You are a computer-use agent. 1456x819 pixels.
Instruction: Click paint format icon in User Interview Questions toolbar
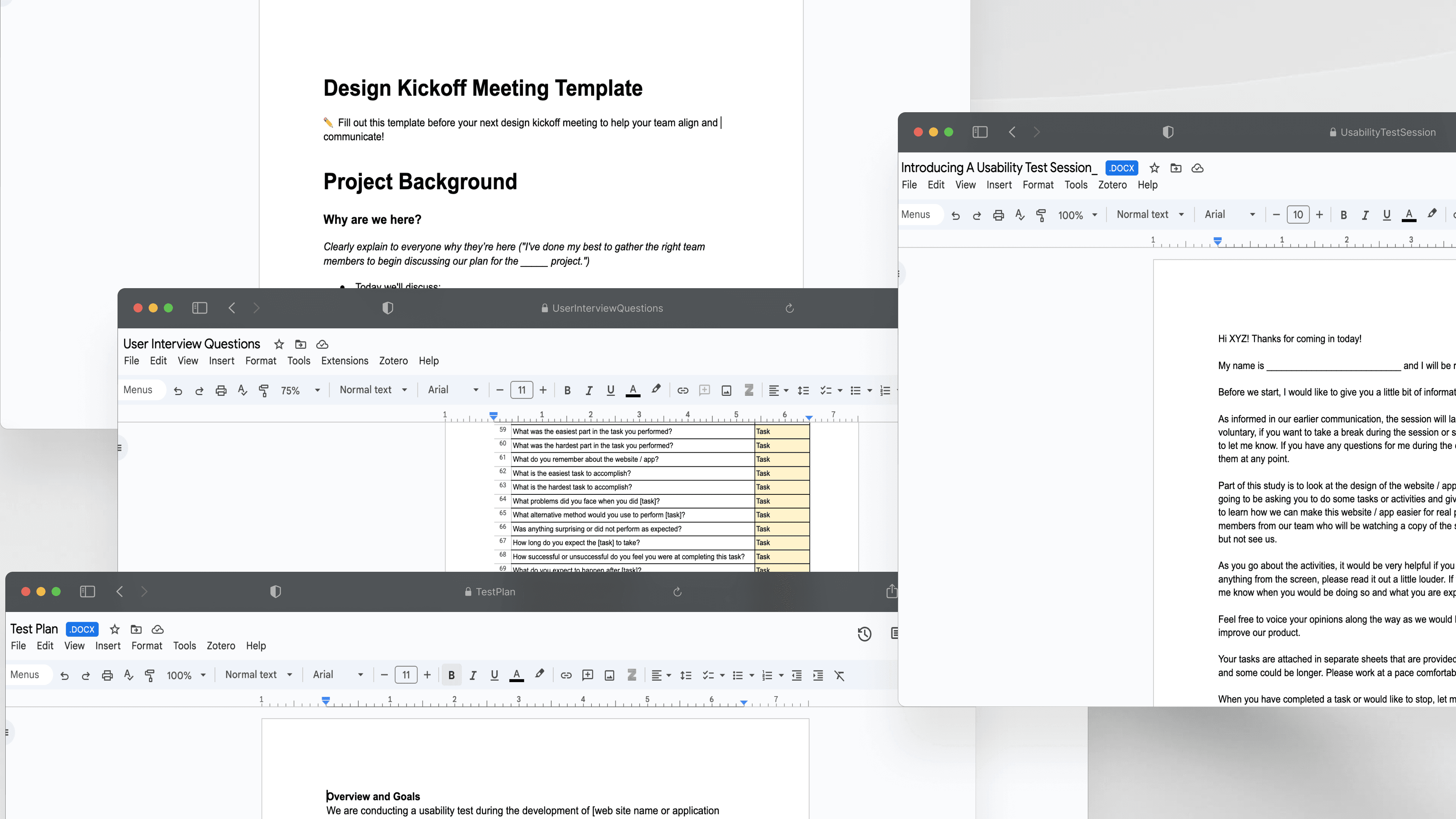click(264, 390)
